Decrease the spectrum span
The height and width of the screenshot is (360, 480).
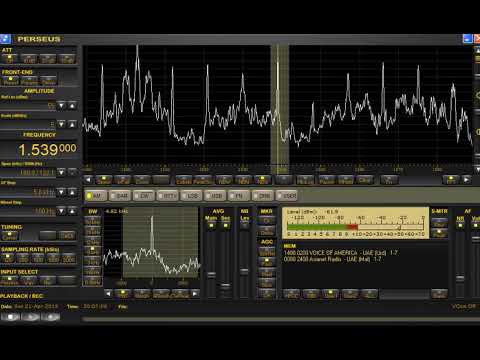point(61,172)
